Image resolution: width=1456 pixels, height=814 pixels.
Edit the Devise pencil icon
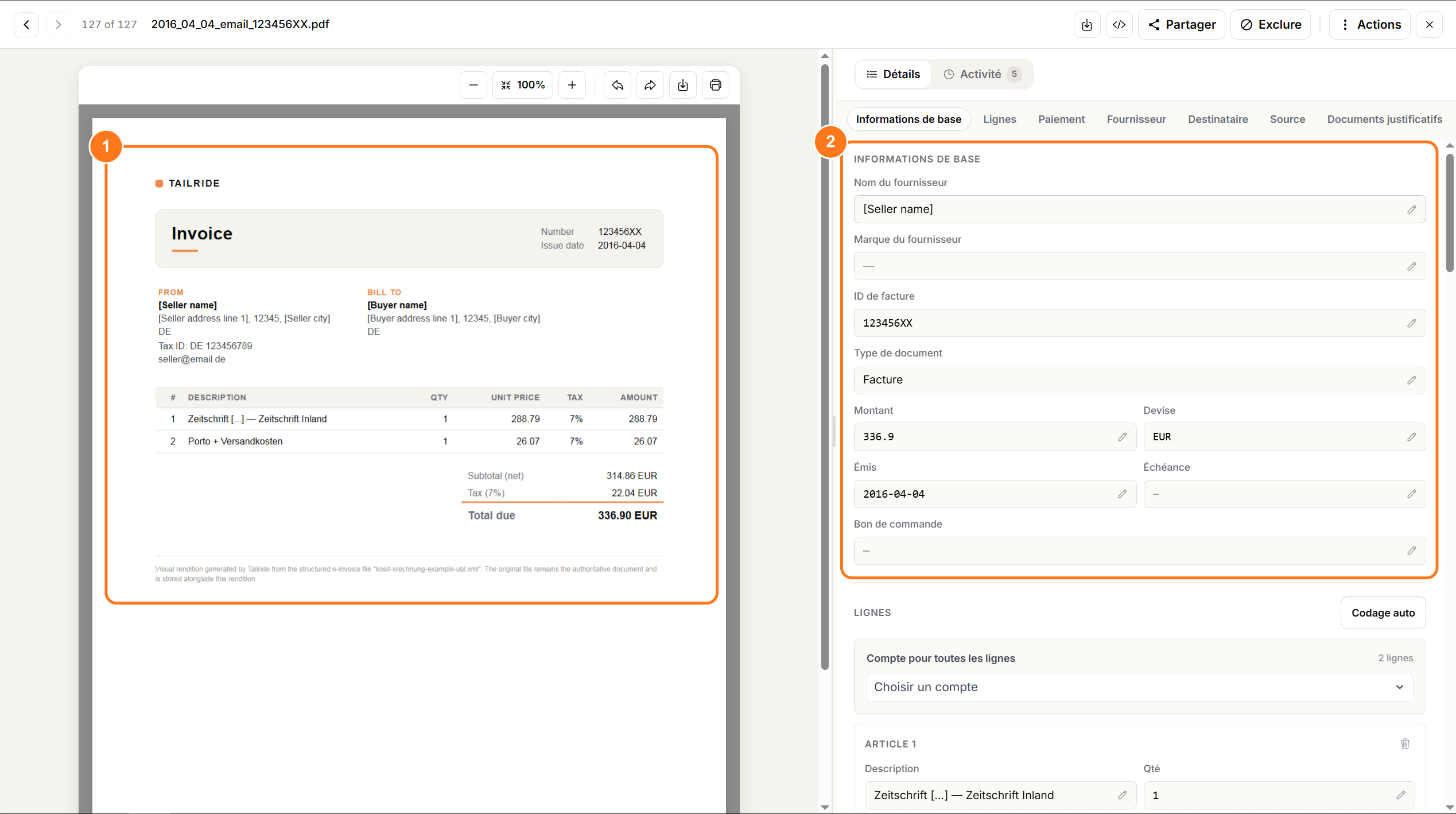[x=1412, y=437]
